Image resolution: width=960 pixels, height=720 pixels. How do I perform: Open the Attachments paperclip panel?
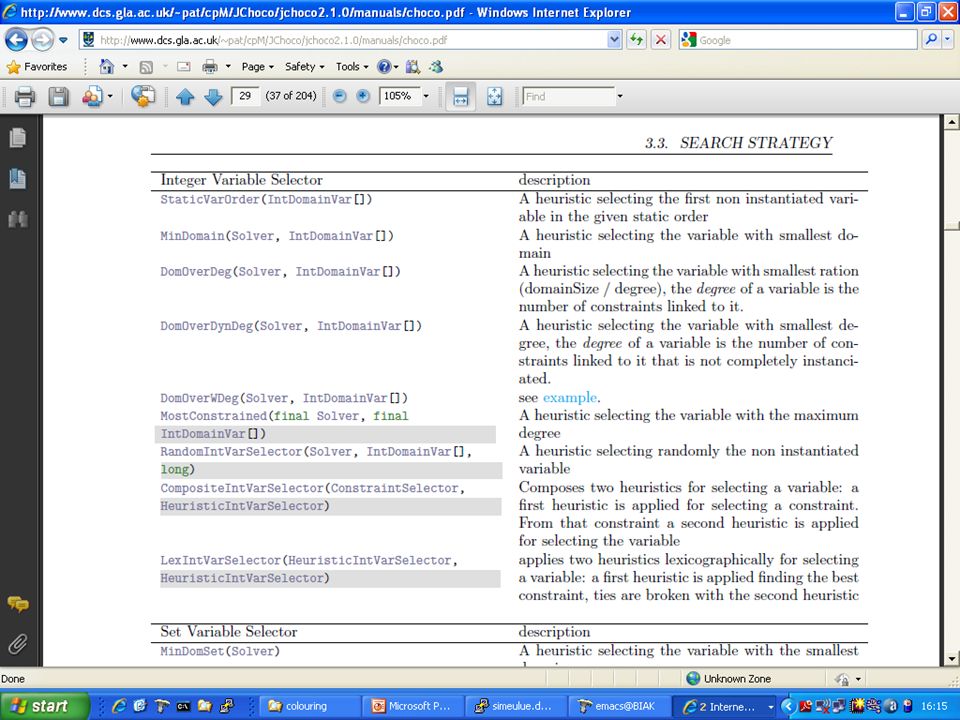click(x=18, y=644)
